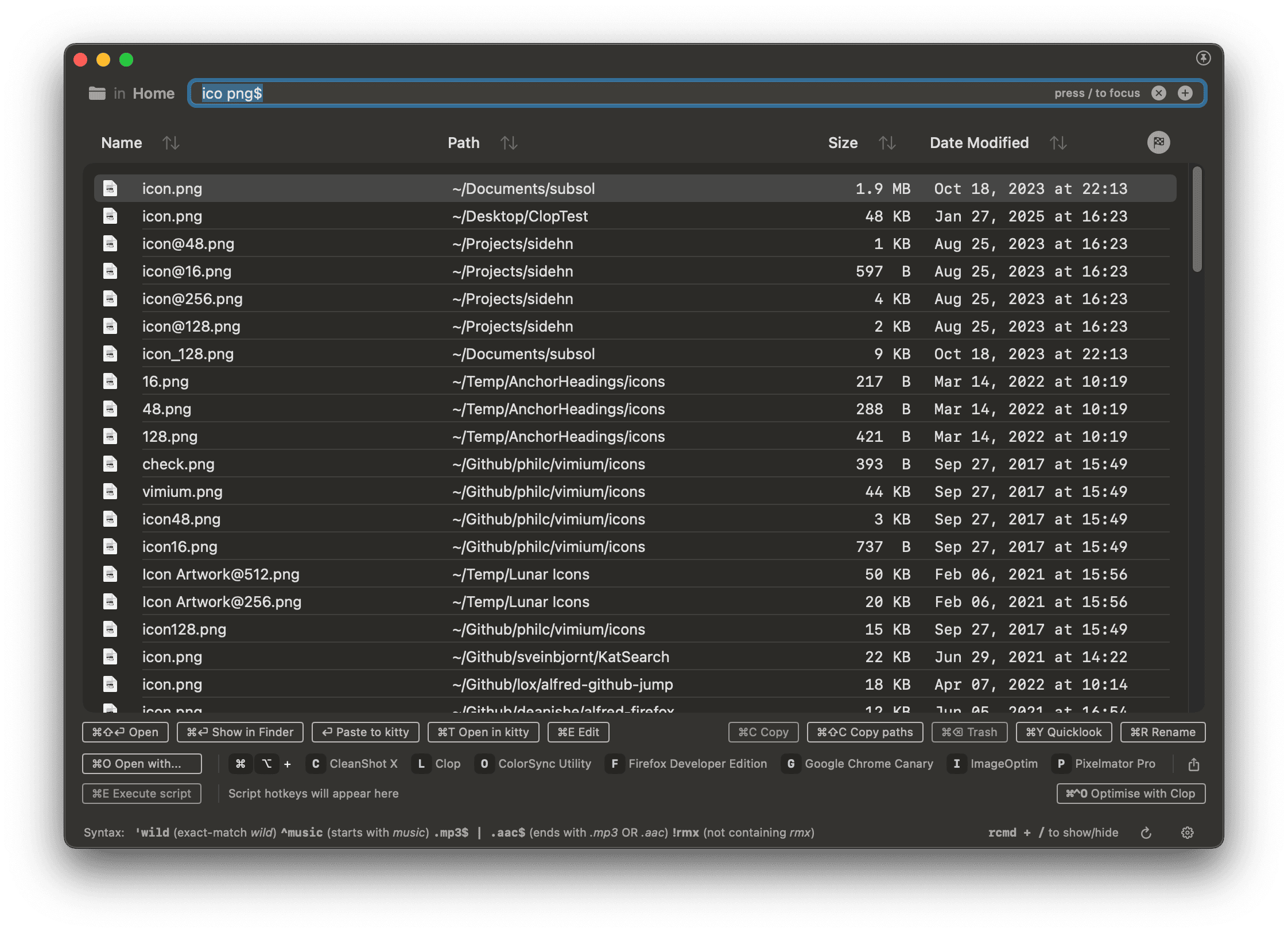Toggle sort order on the Name column
The width and height of the screenshot is (1288, 933).
coord(171,143)
